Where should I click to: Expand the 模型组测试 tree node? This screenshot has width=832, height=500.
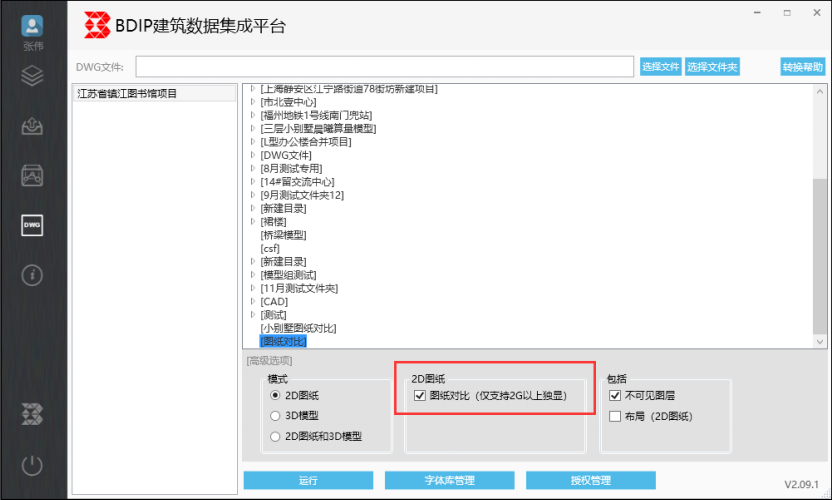coord(253,274)
